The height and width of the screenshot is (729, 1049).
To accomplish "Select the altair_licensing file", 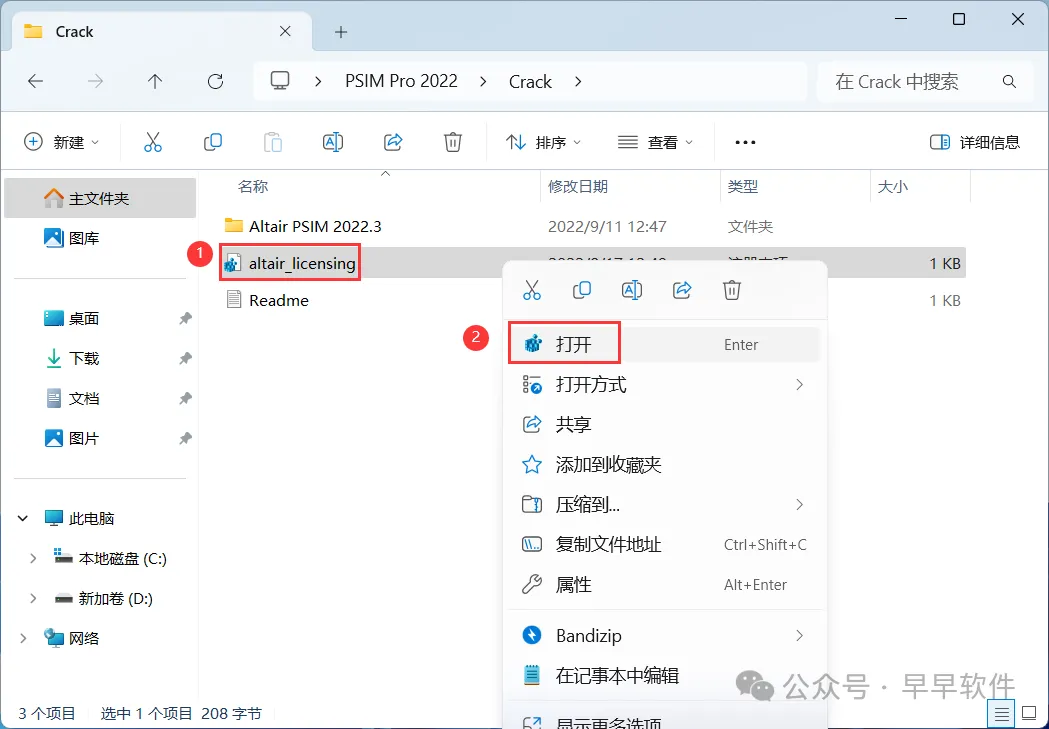I will pos(302,264).
